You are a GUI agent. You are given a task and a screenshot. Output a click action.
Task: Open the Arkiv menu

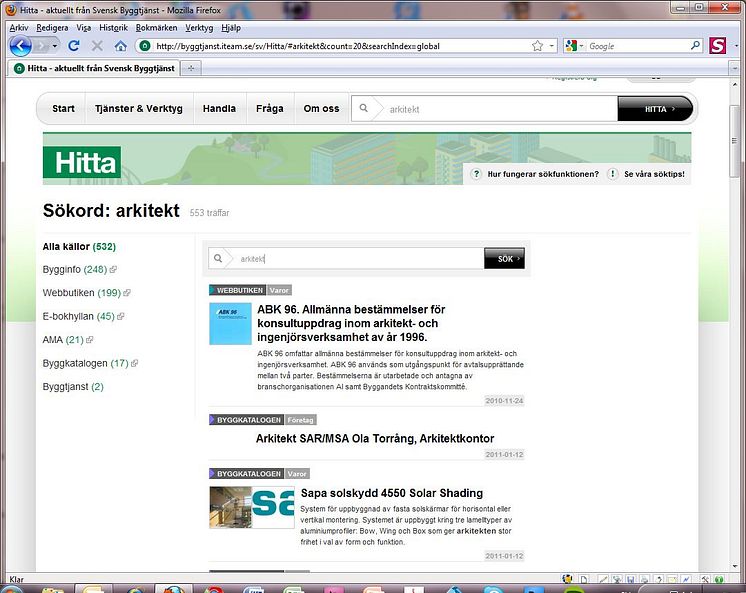(19, 28)
